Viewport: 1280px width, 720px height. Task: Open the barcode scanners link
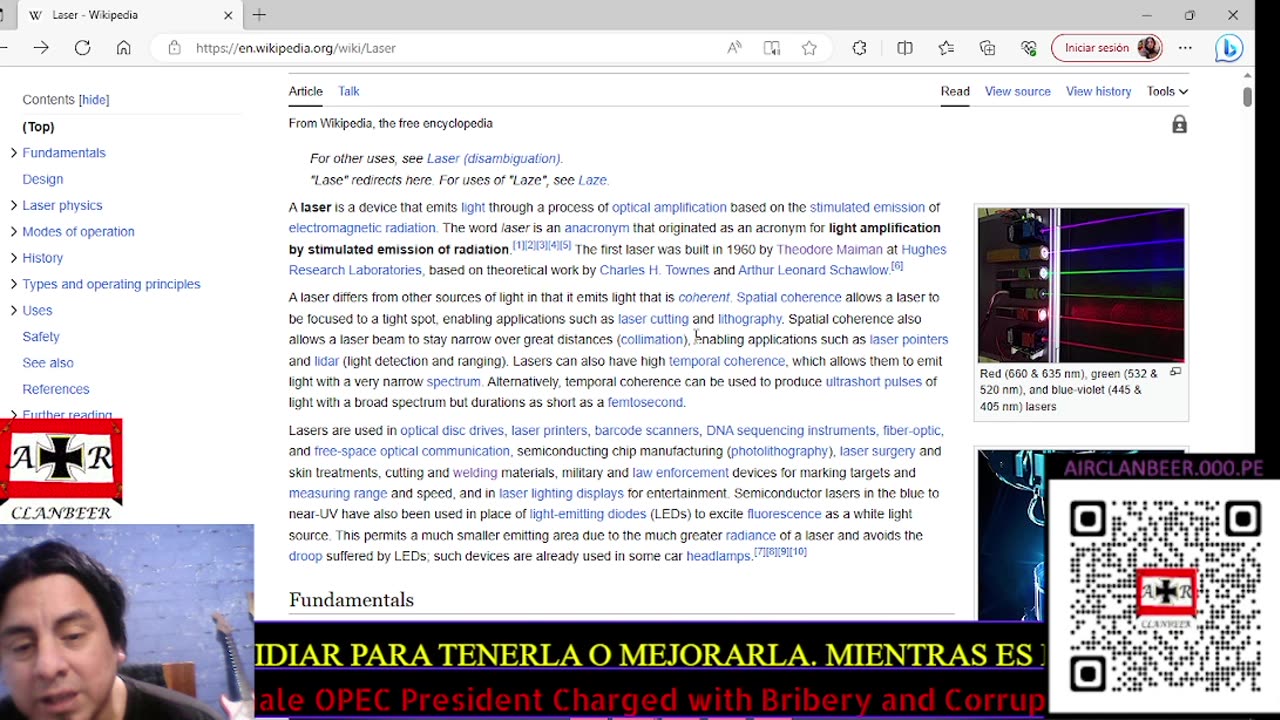pyautogui.click(x=646, y=430)
